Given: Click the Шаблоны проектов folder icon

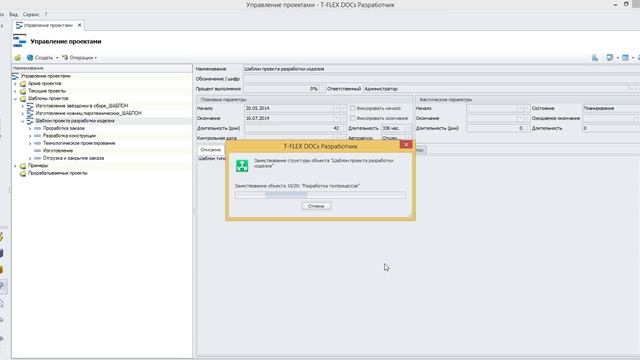Looking at the screenshot, I should click(23, 98).
